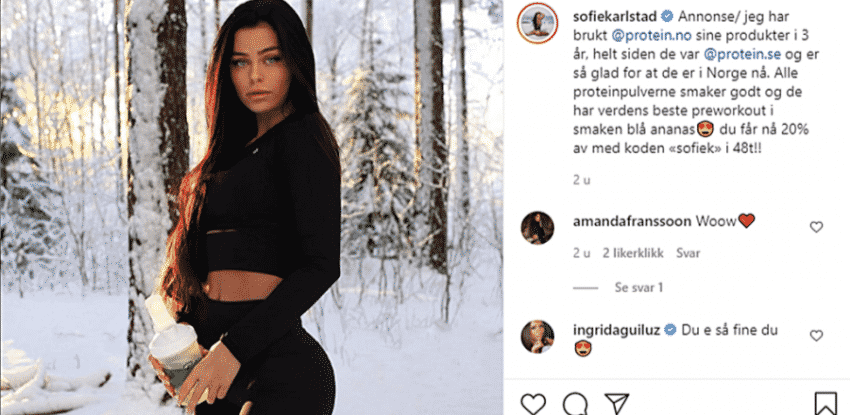Expand replies with 'Se svar 1'
The width and height of the screenshot is (850, 415).
639,288
